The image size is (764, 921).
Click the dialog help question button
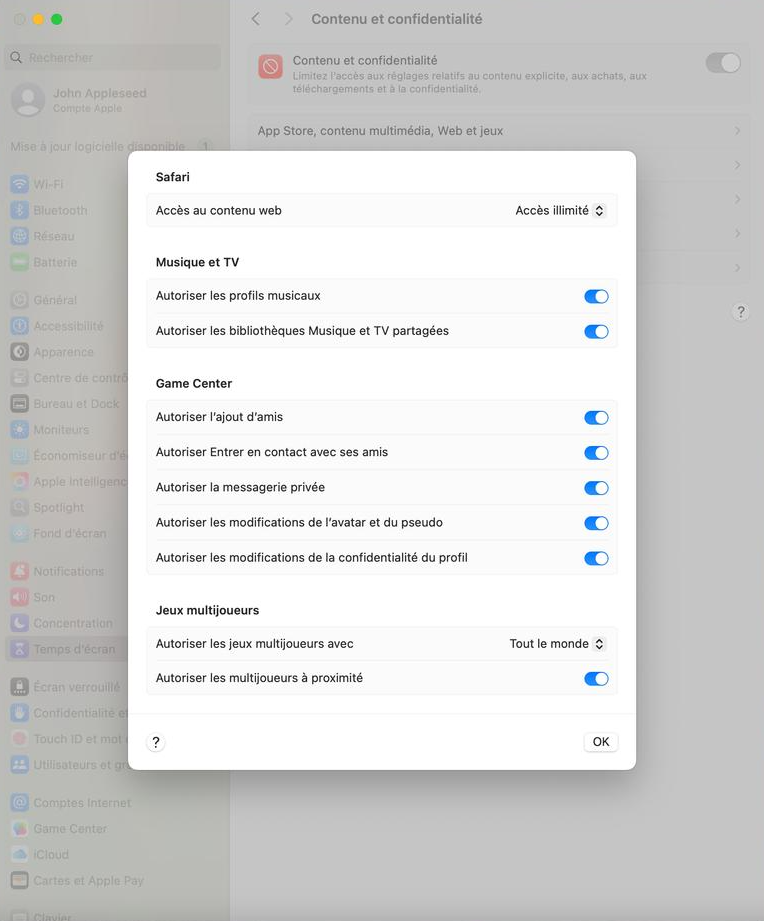pyautogui.click(x=156, y=742)
